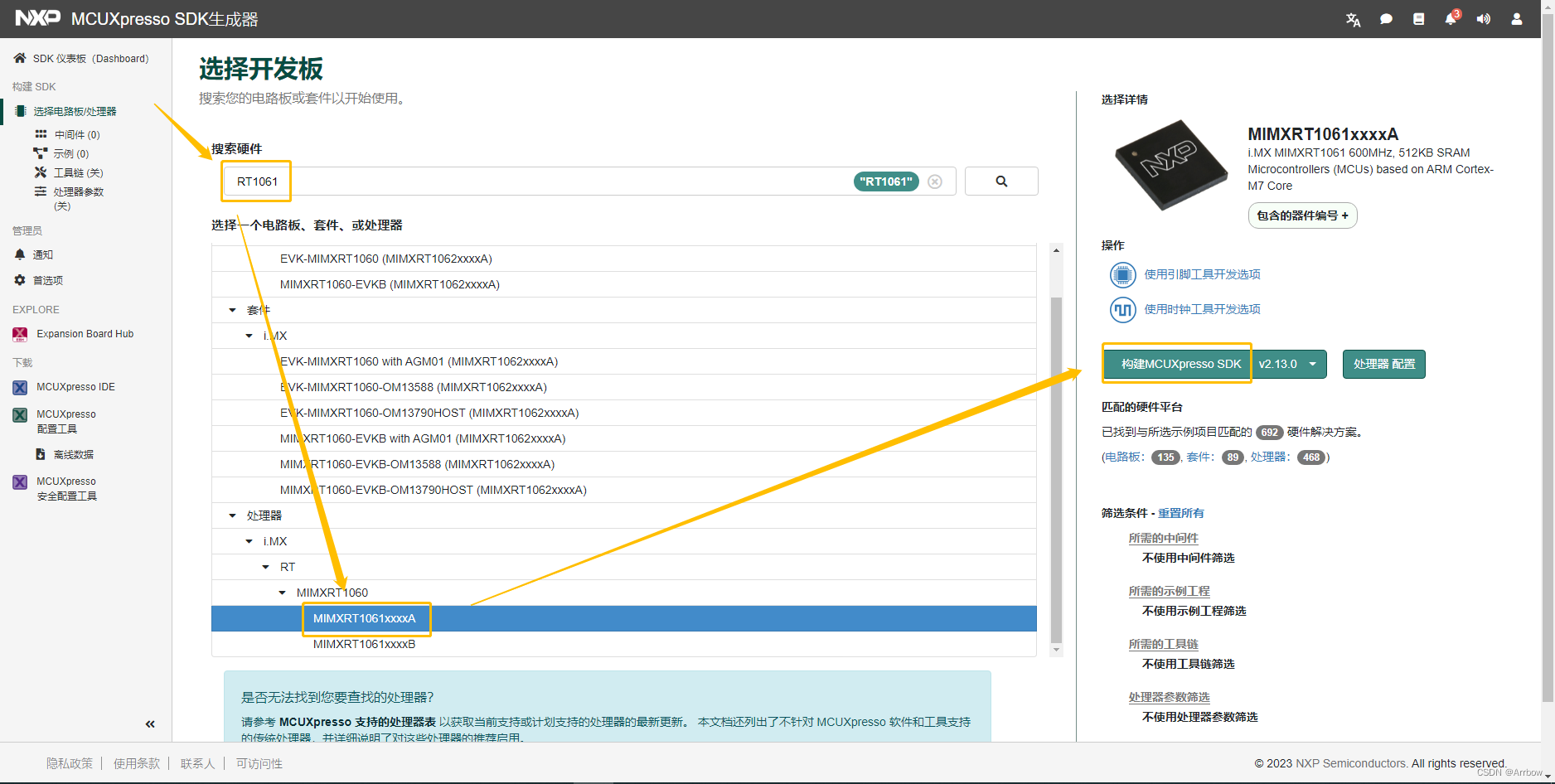Click the 处理器参数 sliders icon
The height and width of the screenshot is (784, 1555).
point(40,191)
